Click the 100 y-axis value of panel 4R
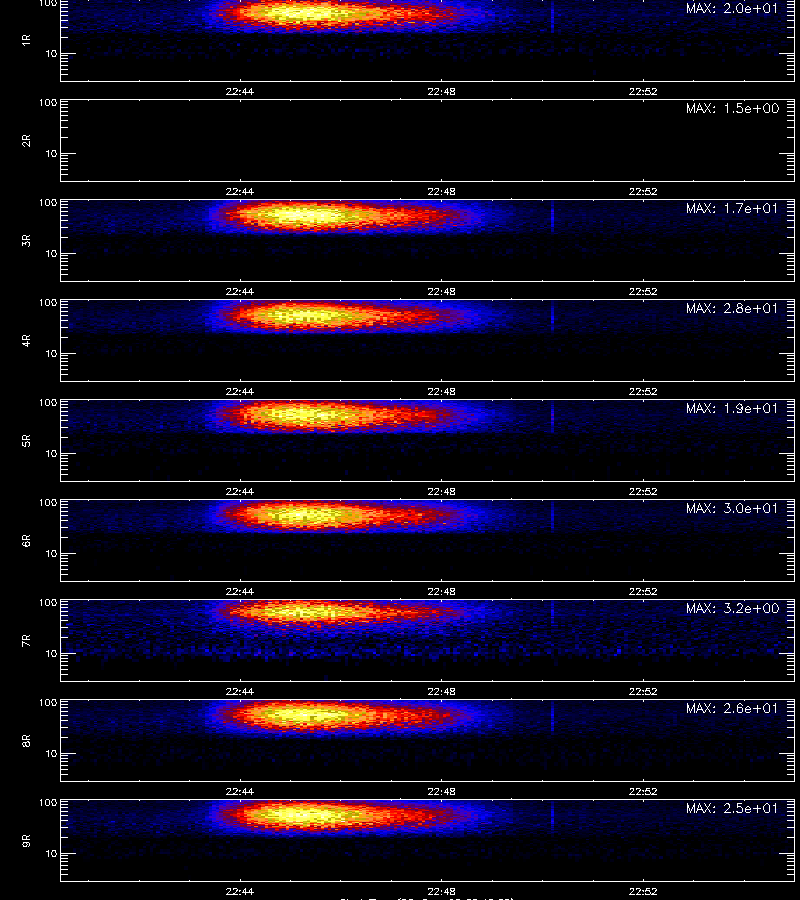This screenshot has width=800, height=900. tap(48, 302)
